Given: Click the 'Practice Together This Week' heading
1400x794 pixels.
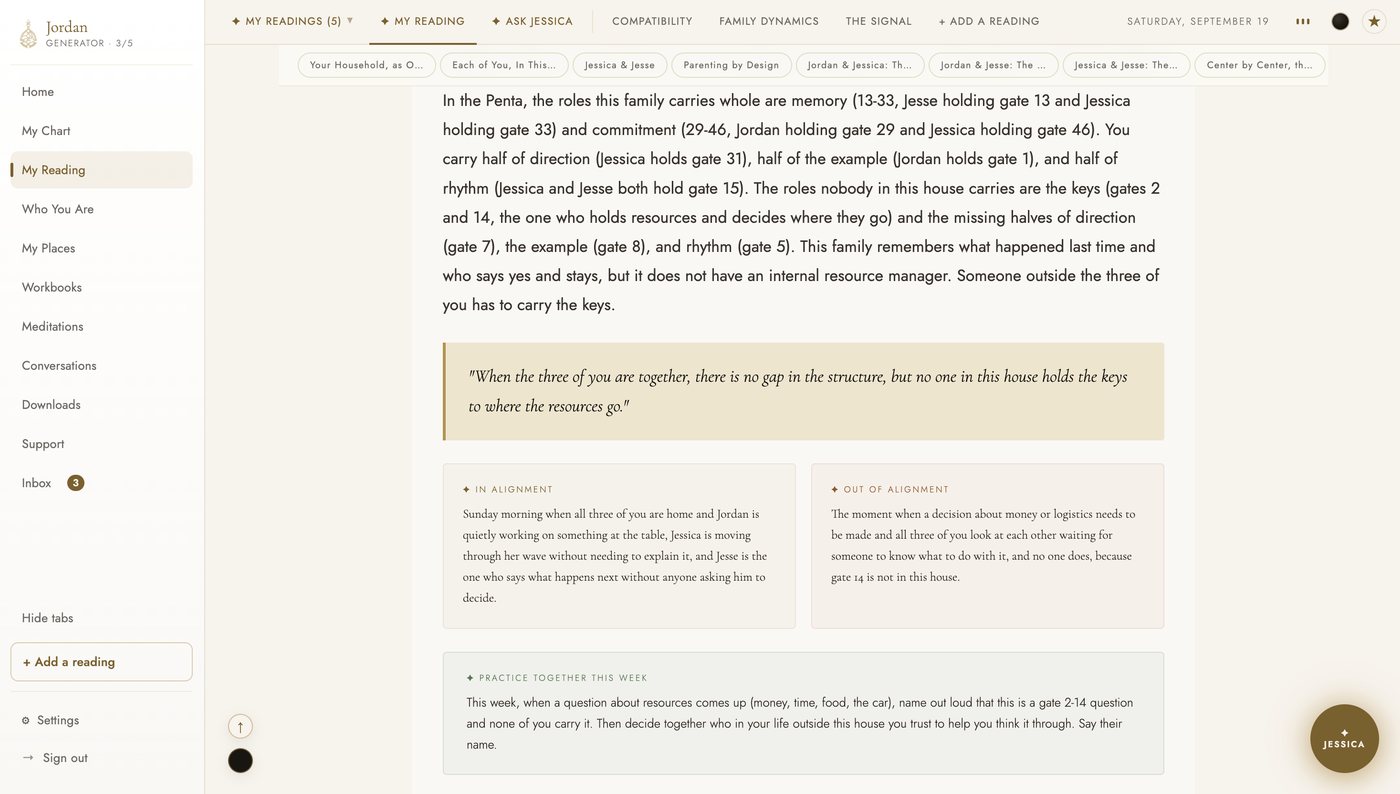Looking at the screenshot, I should 557,678.
